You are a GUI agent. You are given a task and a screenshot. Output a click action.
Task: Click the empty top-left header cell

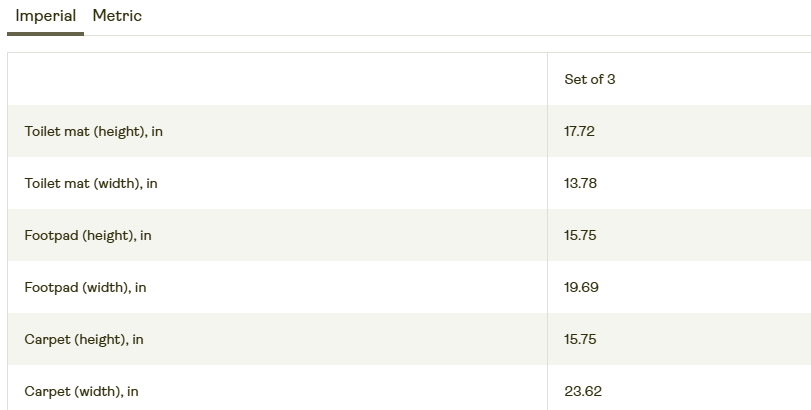click(x=277, y=79)
